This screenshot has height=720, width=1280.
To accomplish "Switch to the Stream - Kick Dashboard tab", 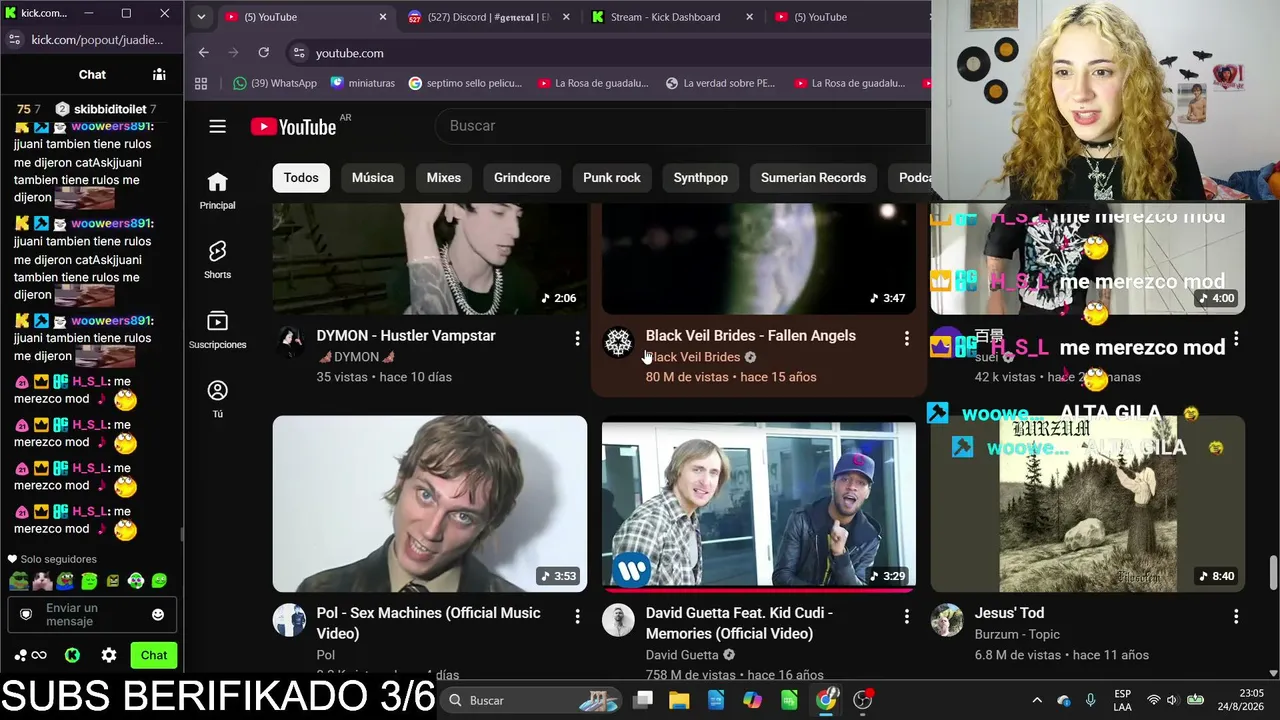I will 665,17.
